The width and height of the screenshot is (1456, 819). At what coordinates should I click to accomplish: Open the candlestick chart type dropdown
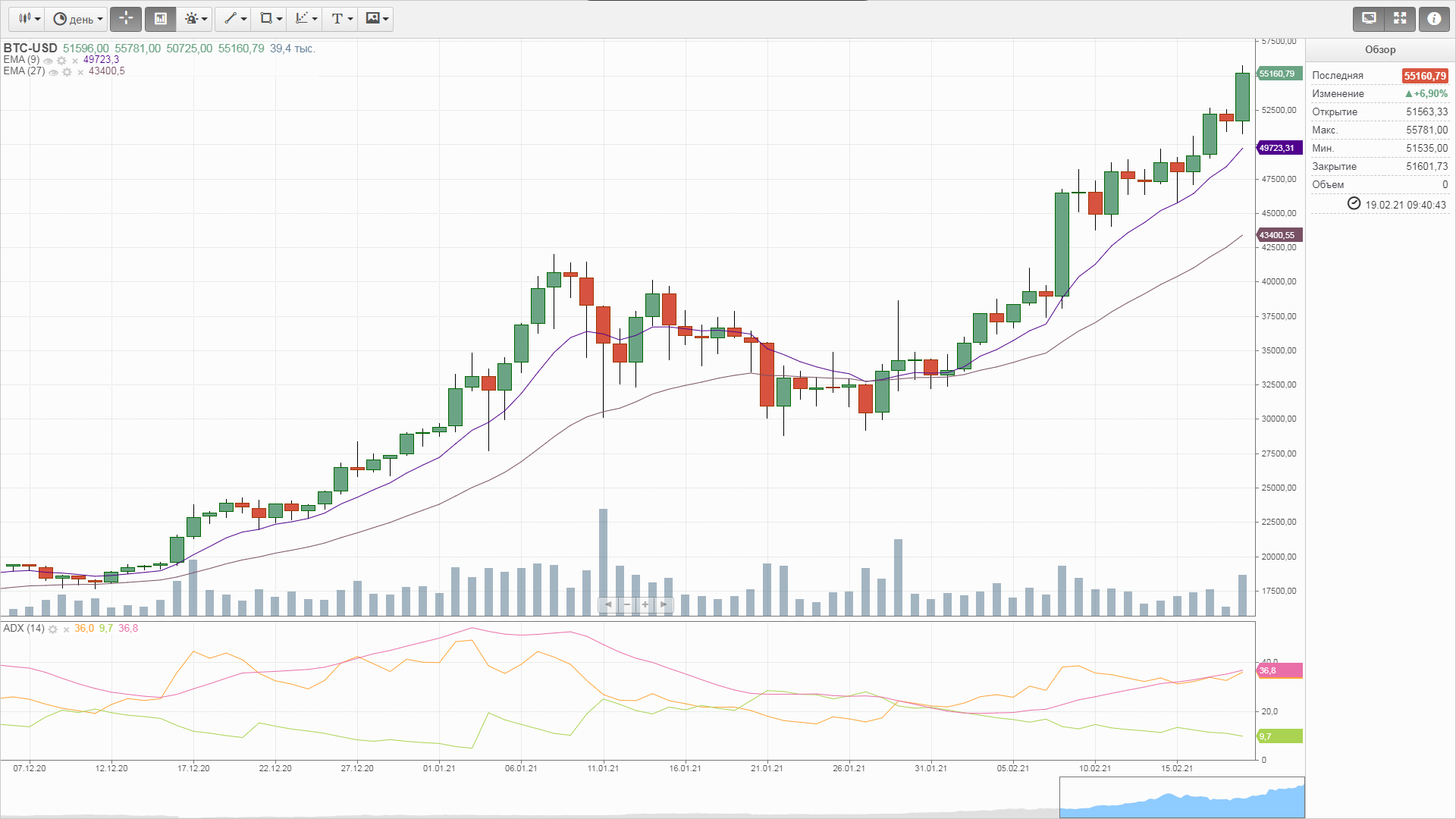pos(29,18)
